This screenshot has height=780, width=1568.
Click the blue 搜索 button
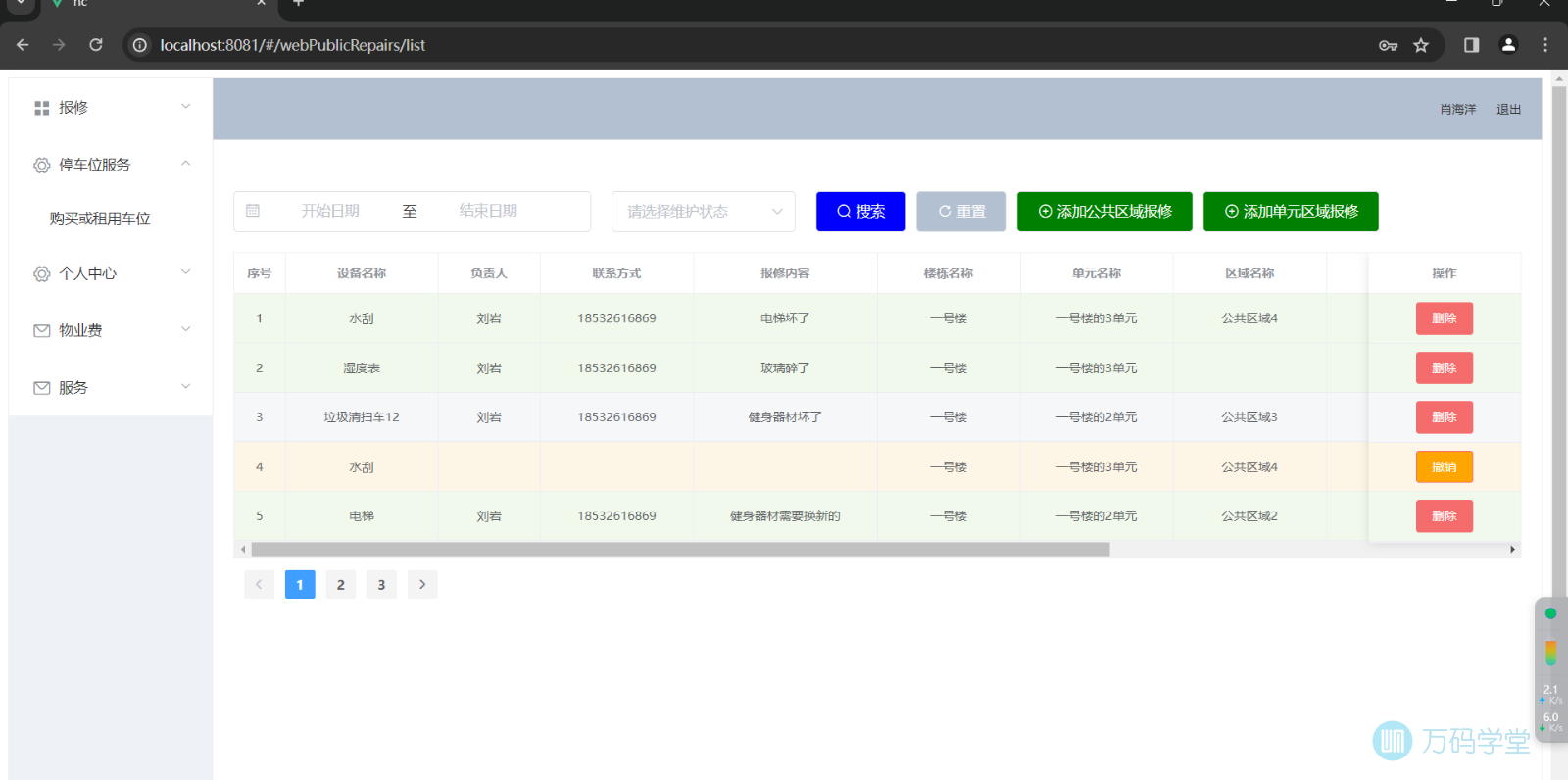(860, 212)
